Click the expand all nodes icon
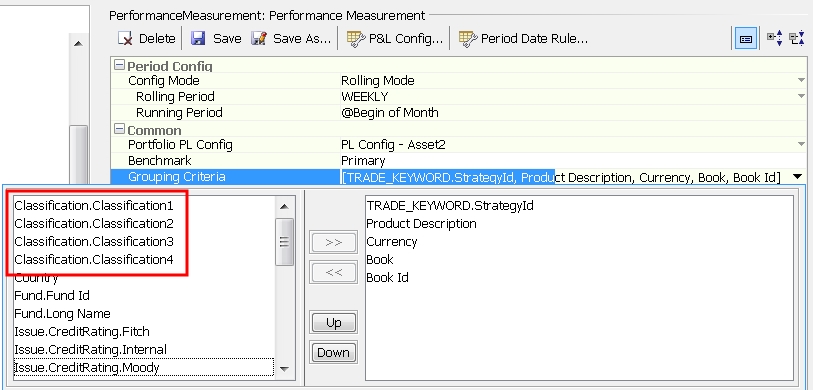Viewport: 813px width, 390px height. (774, 38)
